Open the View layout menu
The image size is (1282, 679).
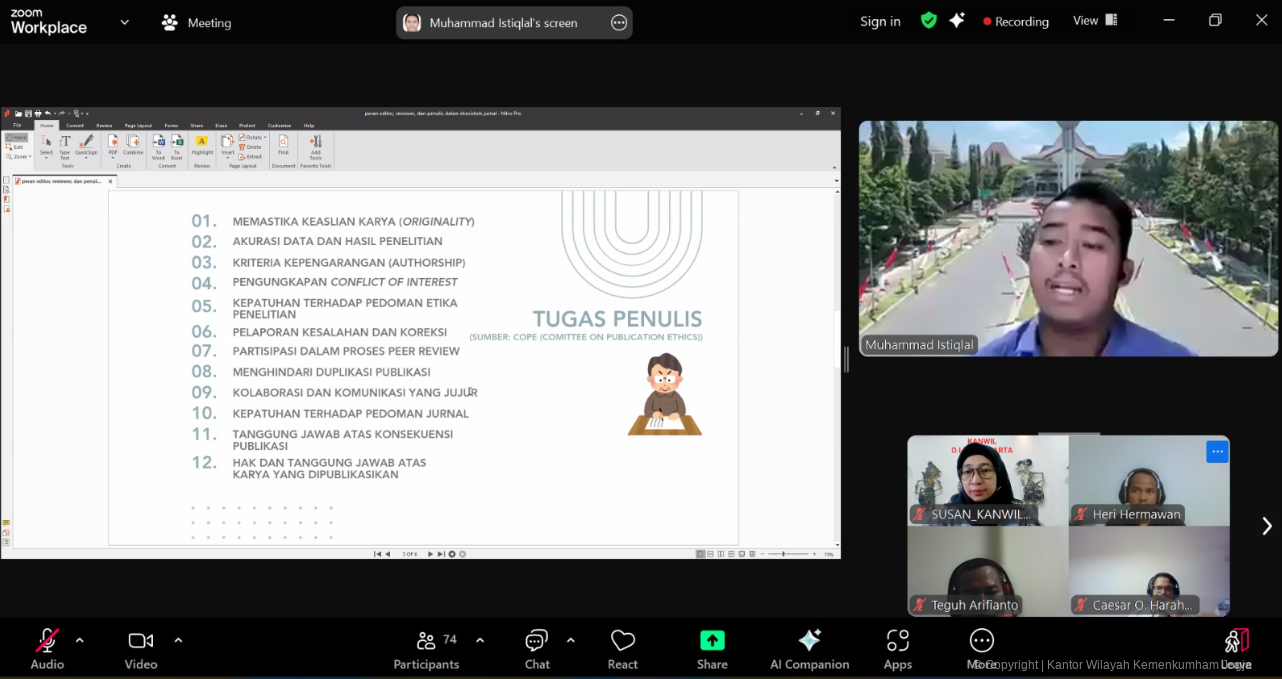coord(1095,21)
